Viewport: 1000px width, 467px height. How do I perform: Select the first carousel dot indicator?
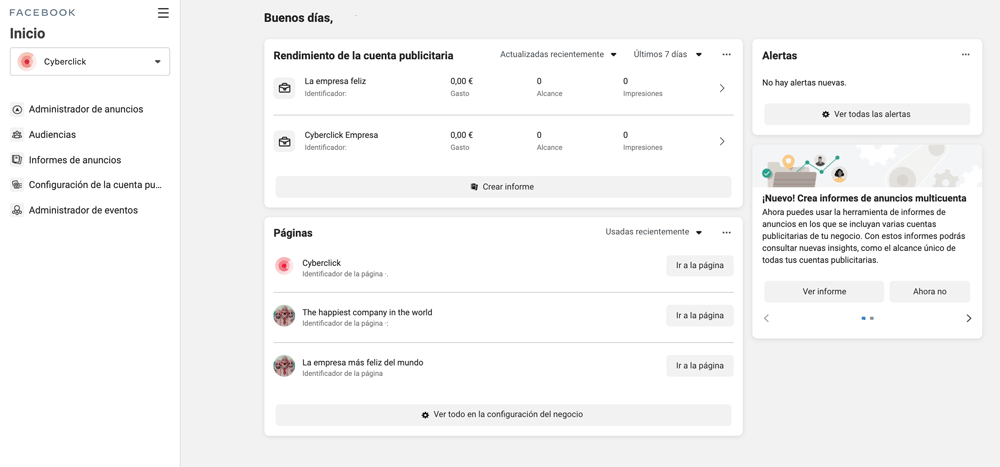click(x=864, y=318)
